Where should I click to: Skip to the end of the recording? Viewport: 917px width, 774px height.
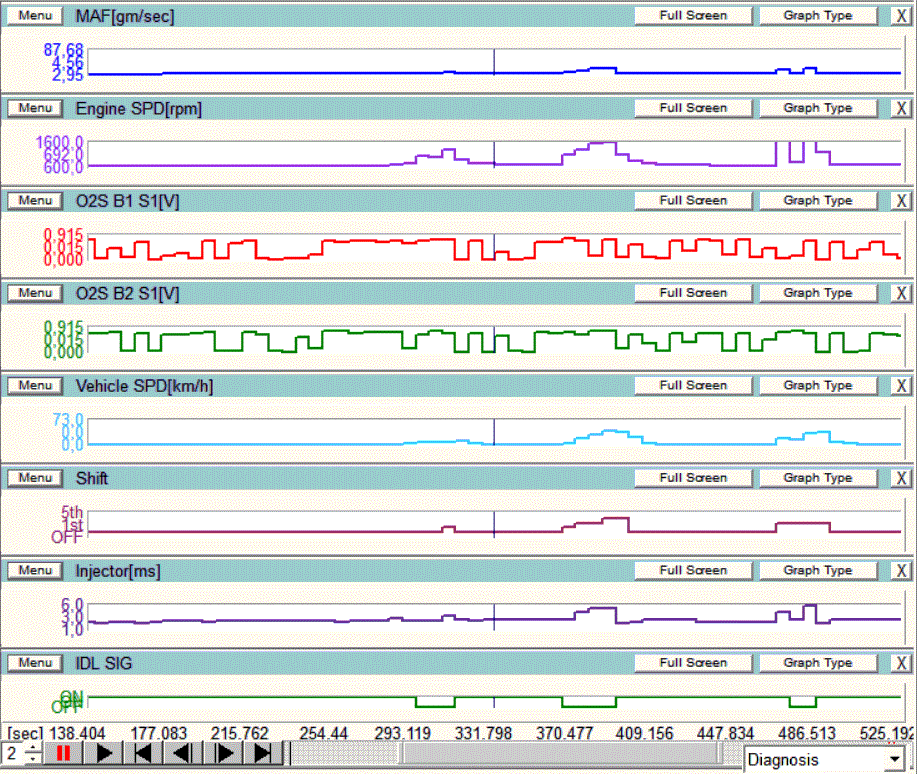pos(263,753)
